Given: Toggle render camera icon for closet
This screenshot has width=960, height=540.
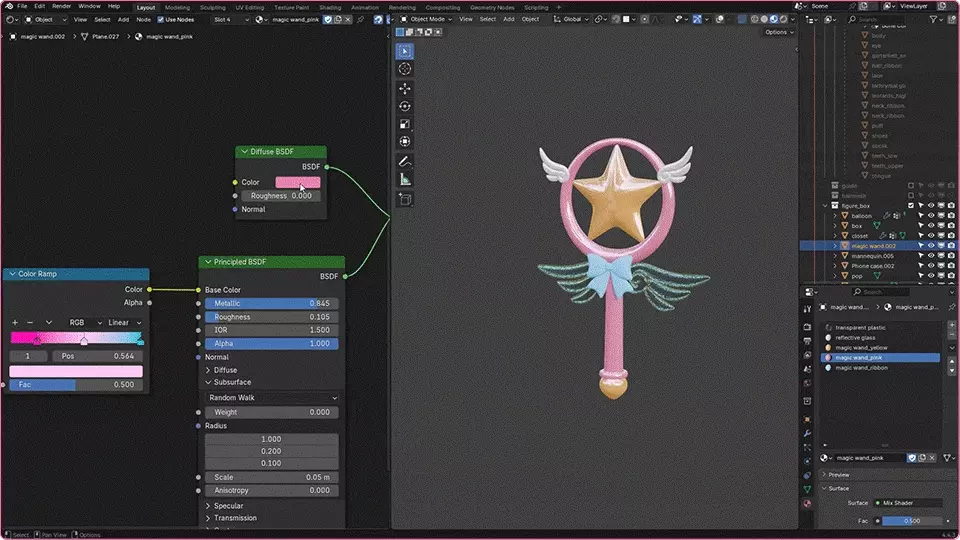Looking at the screenshot, I should pos(951,236).
